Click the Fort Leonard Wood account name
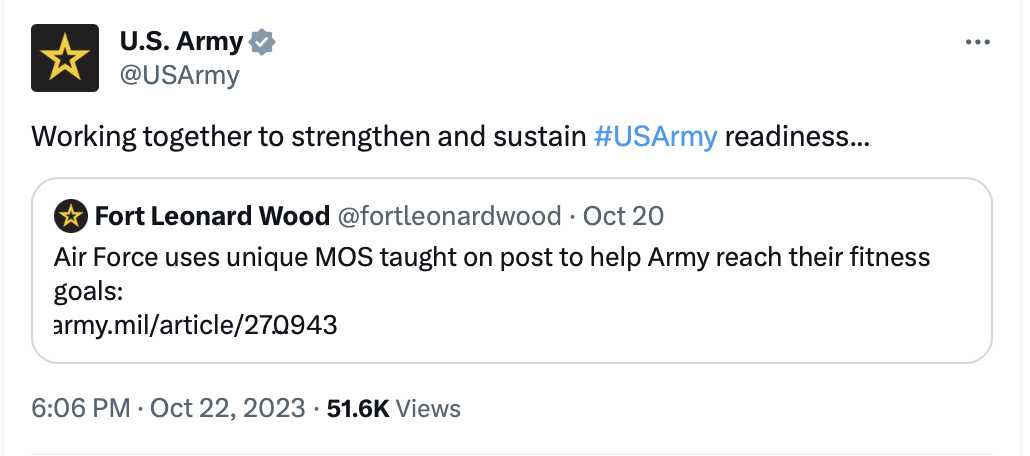Viewport: 1030px width, 456px height. tap(212, 215)
